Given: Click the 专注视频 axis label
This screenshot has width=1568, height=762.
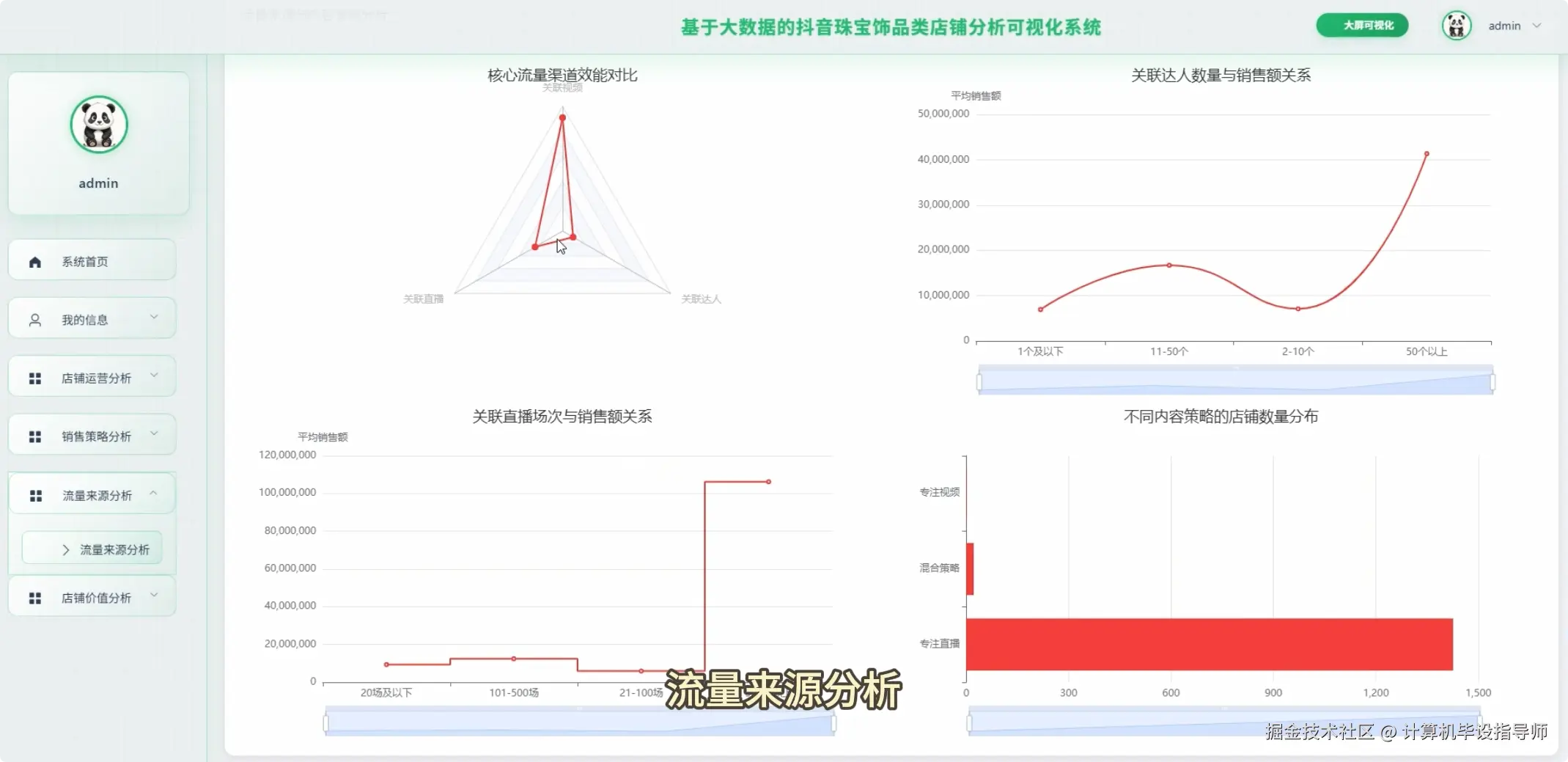Looking at the screenshot, I should point(939,492).
